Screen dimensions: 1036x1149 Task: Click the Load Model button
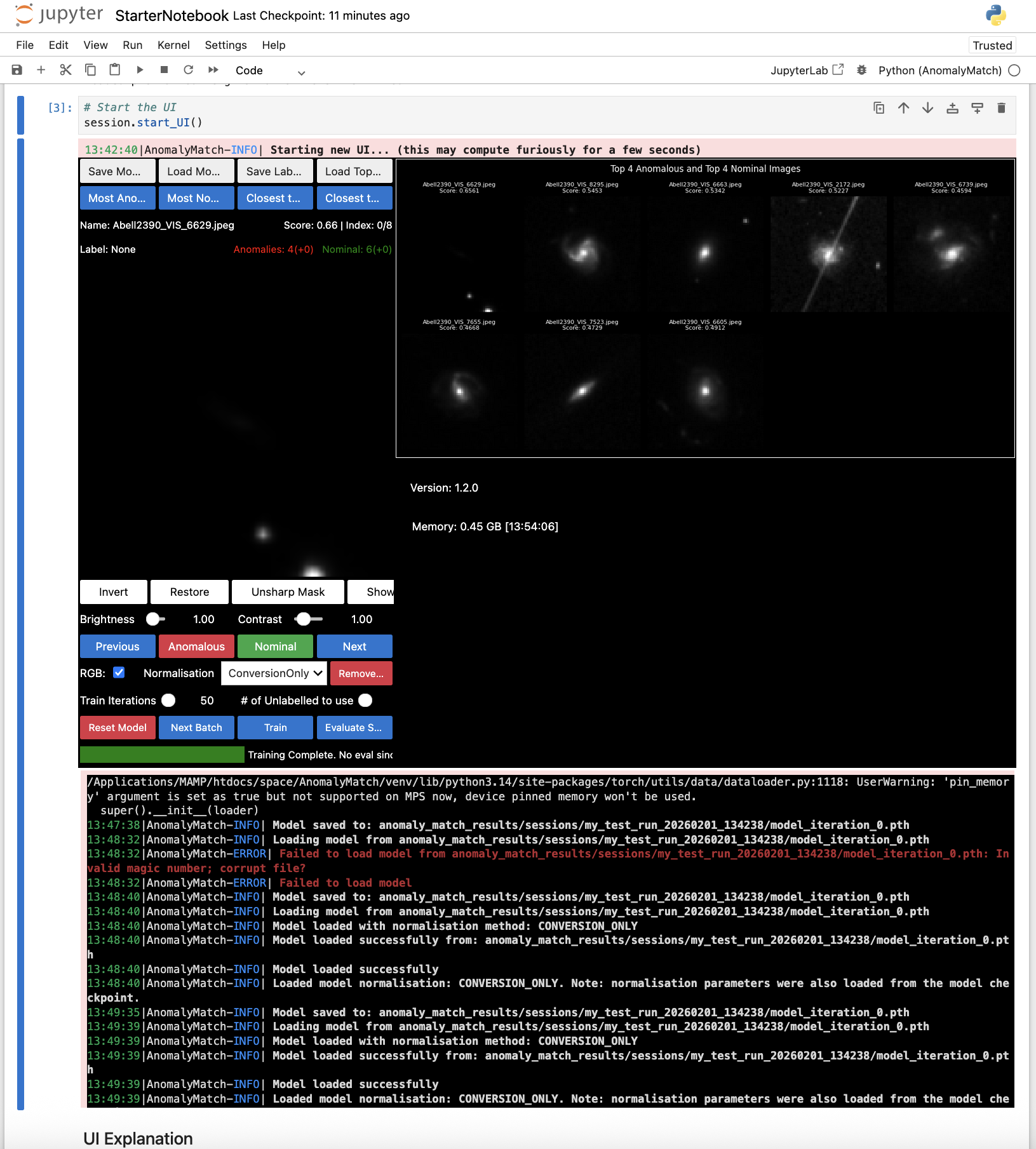click(196, 171)
